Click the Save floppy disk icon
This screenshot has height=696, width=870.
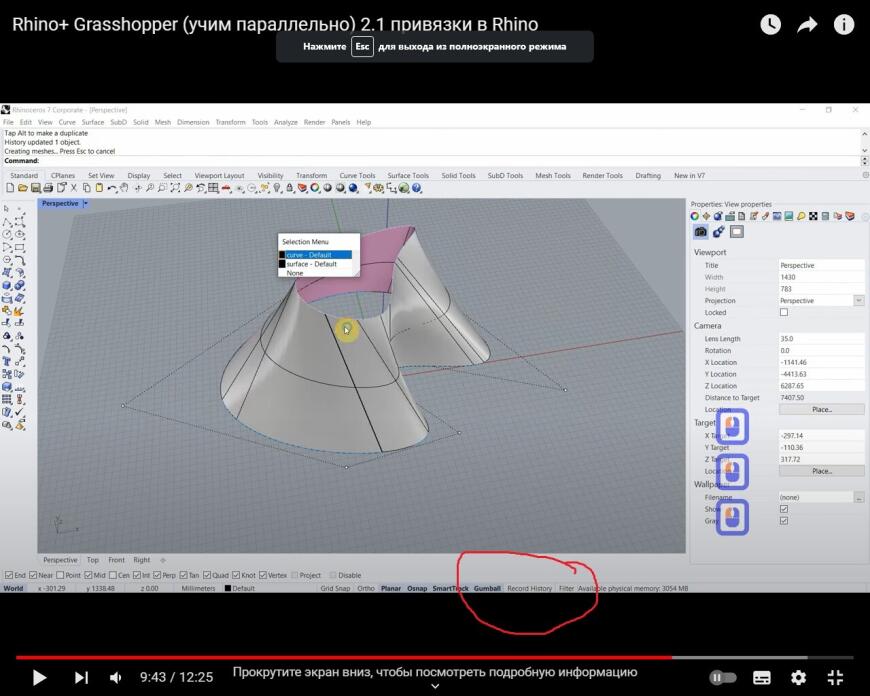coord(36,188)
